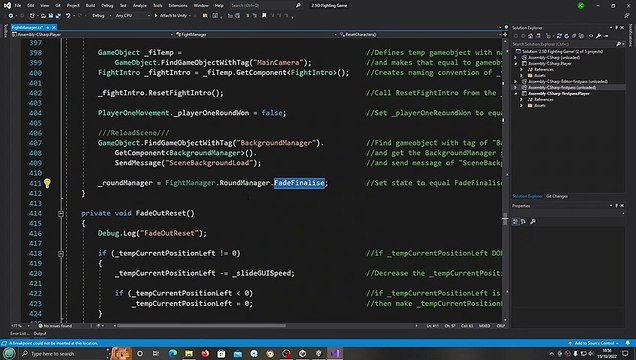Click the No issues found indicator
Screen dimensions: 636x360
(55, 326)
